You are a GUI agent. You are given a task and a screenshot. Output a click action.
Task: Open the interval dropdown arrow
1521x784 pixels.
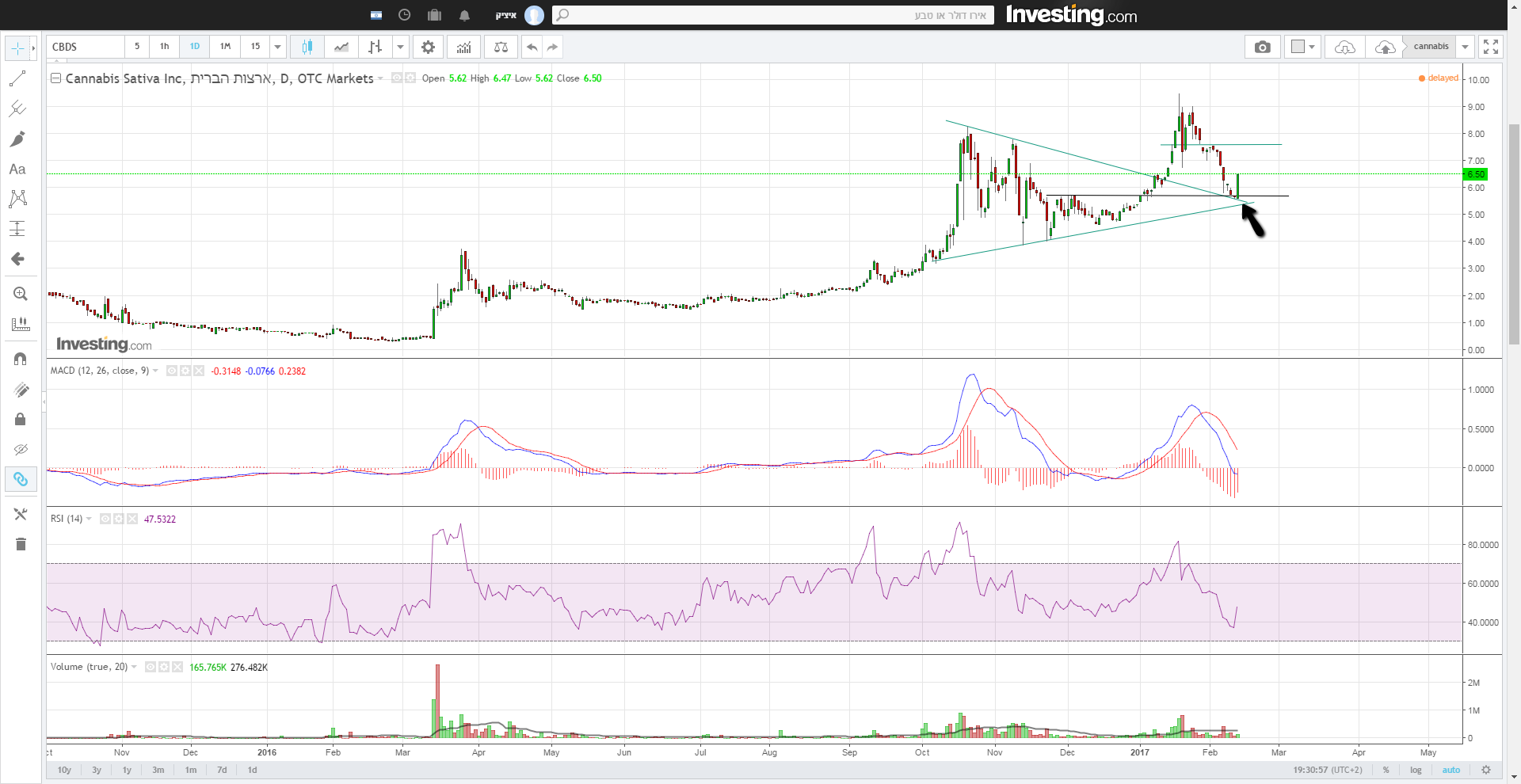coord(278,47)
